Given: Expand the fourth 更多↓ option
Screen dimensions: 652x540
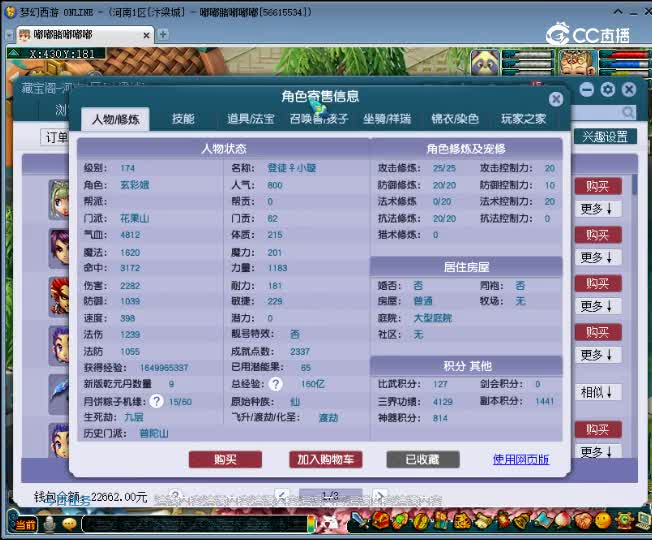Looking at the screenshot, I should click(x=598, y=355).
